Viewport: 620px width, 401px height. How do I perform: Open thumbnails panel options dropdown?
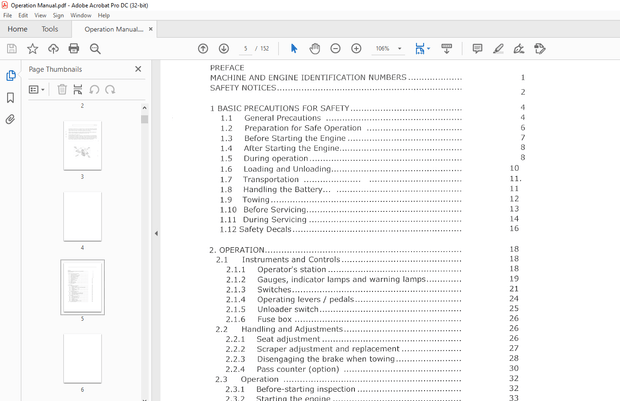tap(37, 90)
